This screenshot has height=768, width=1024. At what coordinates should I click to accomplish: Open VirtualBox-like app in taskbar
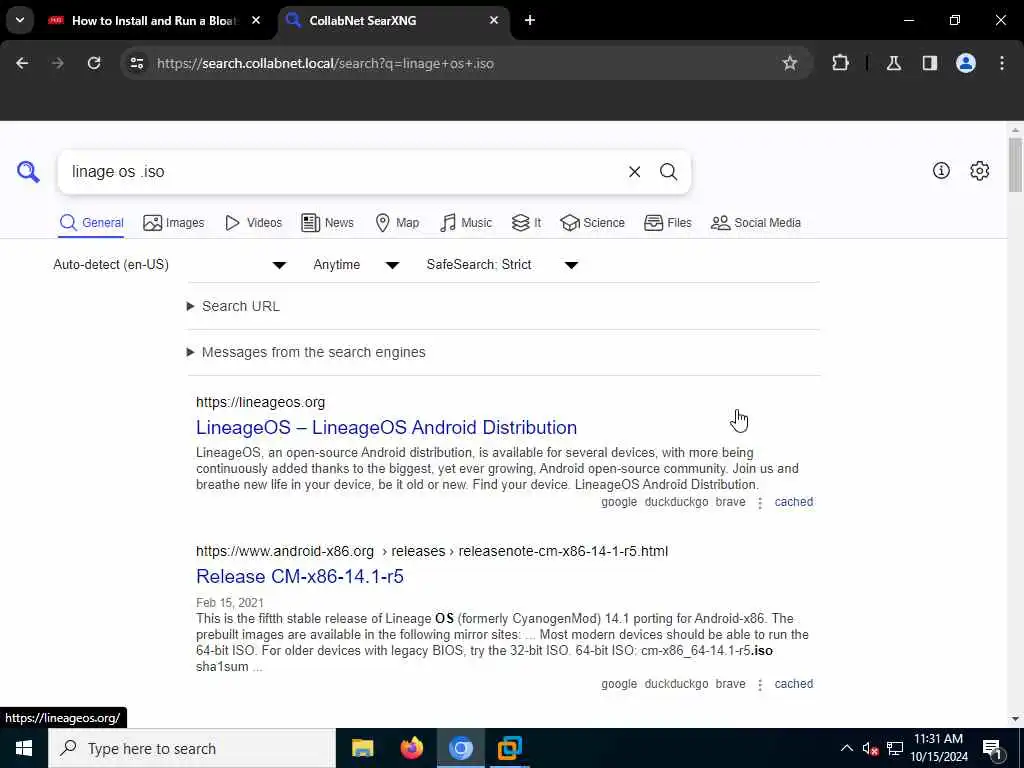tap(509, 748)
